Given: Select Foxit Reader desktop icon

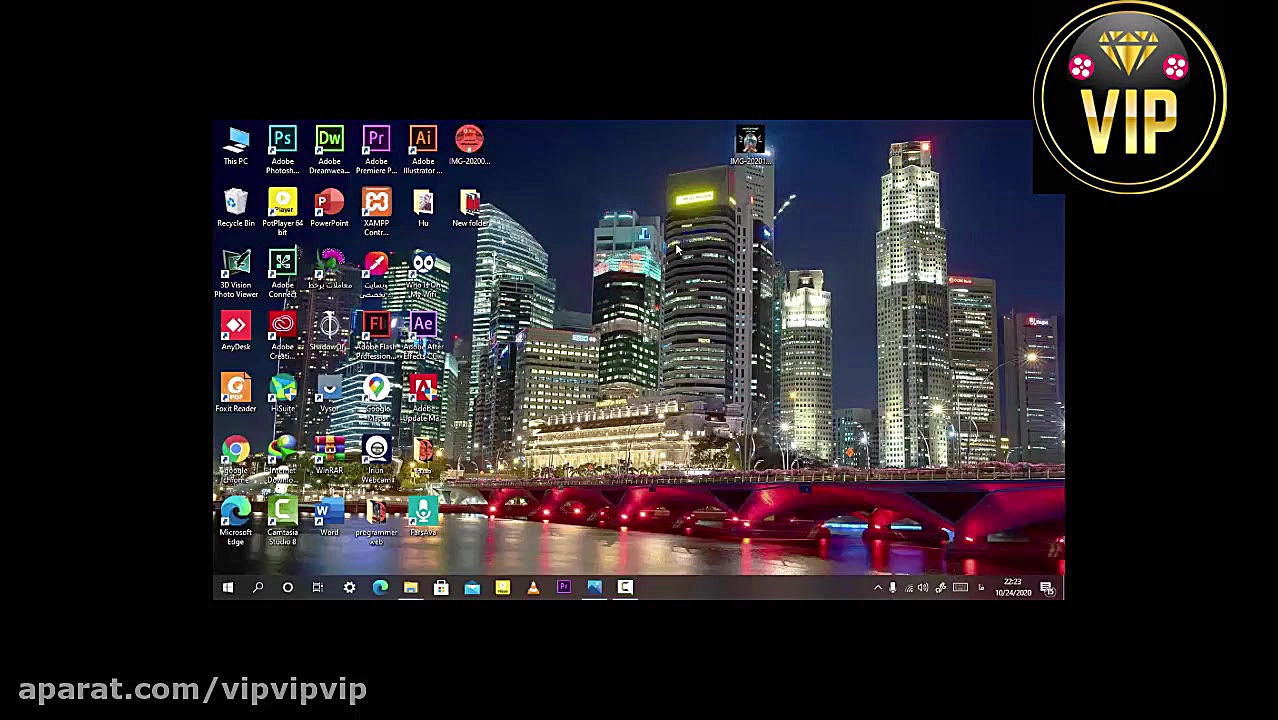Looking at the screenshot, I should 236,393.
